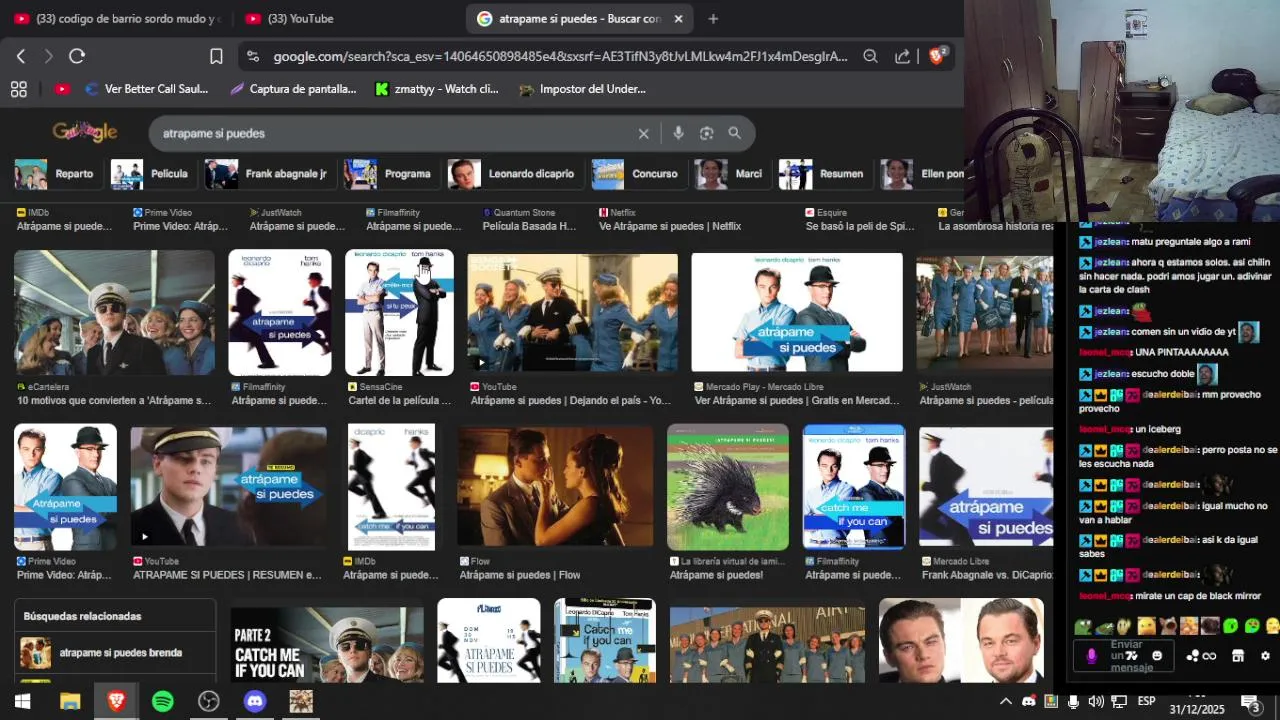Bookmark this page with bookmark icon

pos(216,57)
